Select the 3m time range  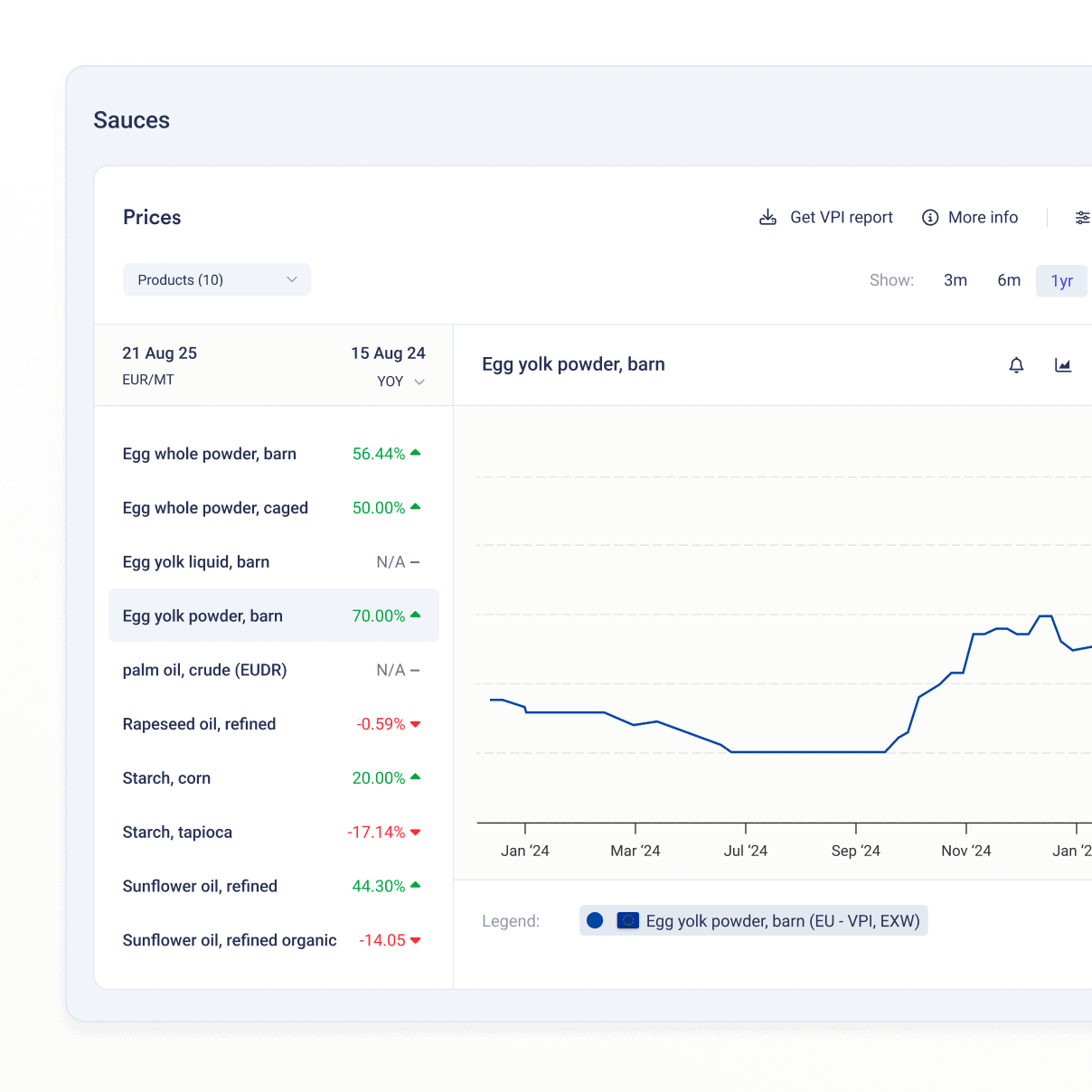pos(955,280)
